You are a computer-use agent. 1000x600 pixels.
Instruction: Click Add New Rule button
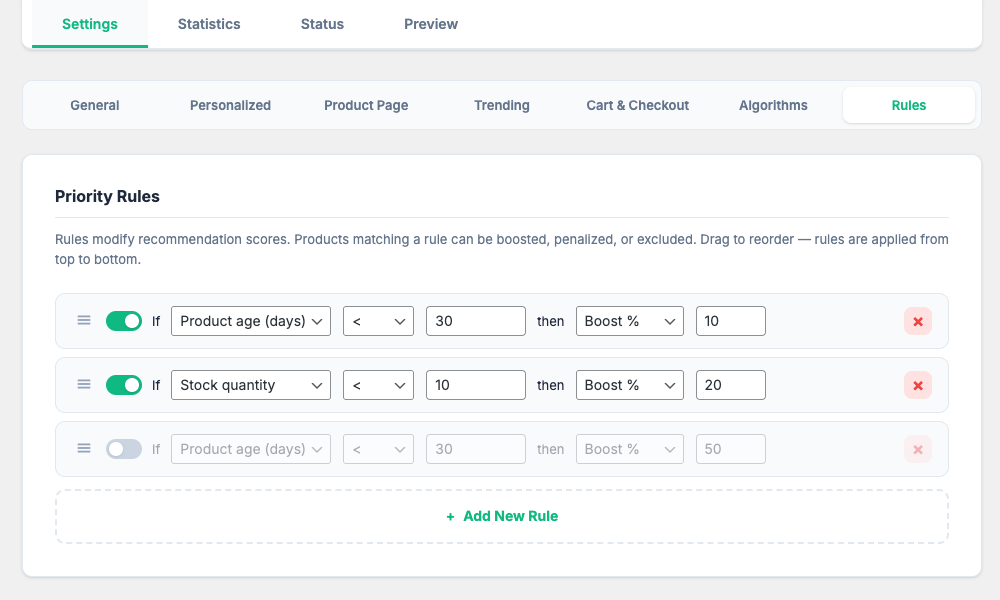(502, 516)
